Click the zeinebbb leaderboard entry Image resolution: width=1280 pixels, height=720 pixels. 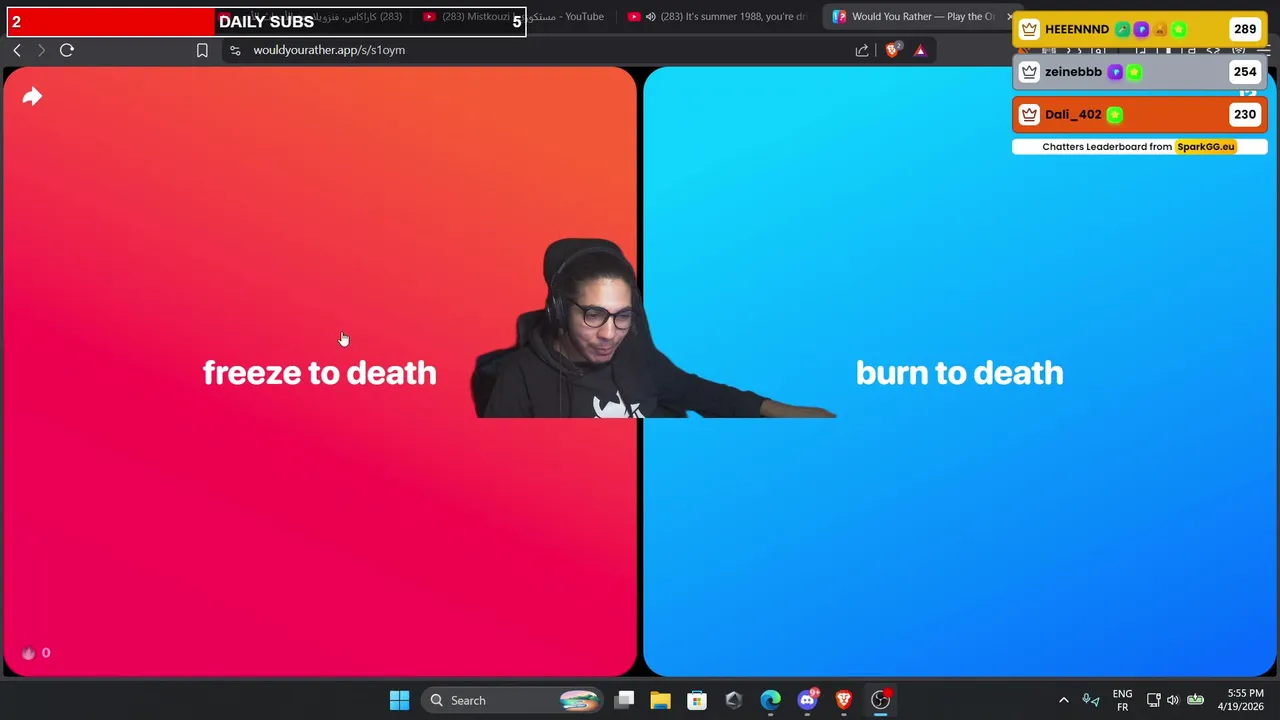coord(1139,72)
